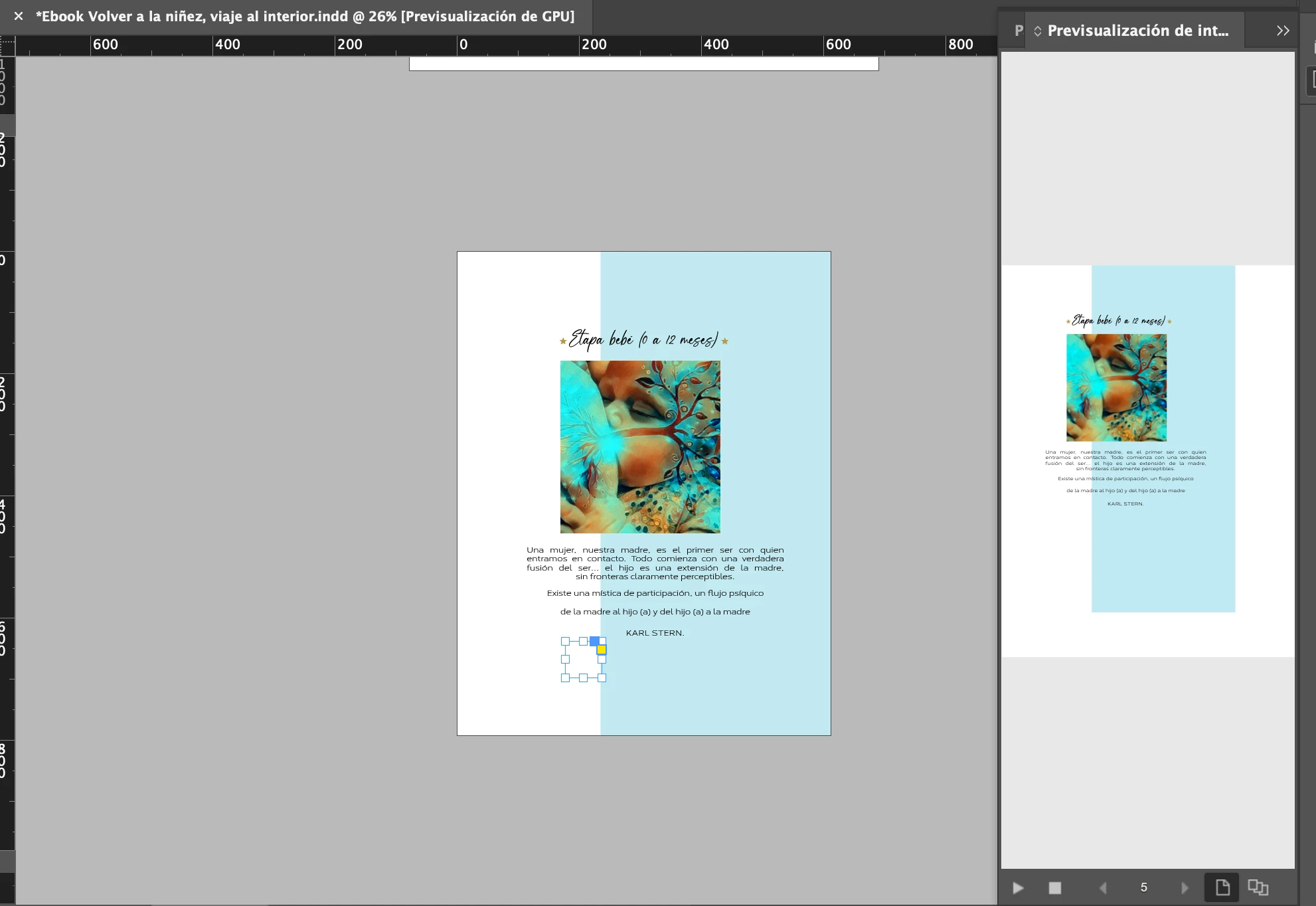Open the Previsualización de int... tab
Screen dimensions: 1316x906
(1137, 31)
